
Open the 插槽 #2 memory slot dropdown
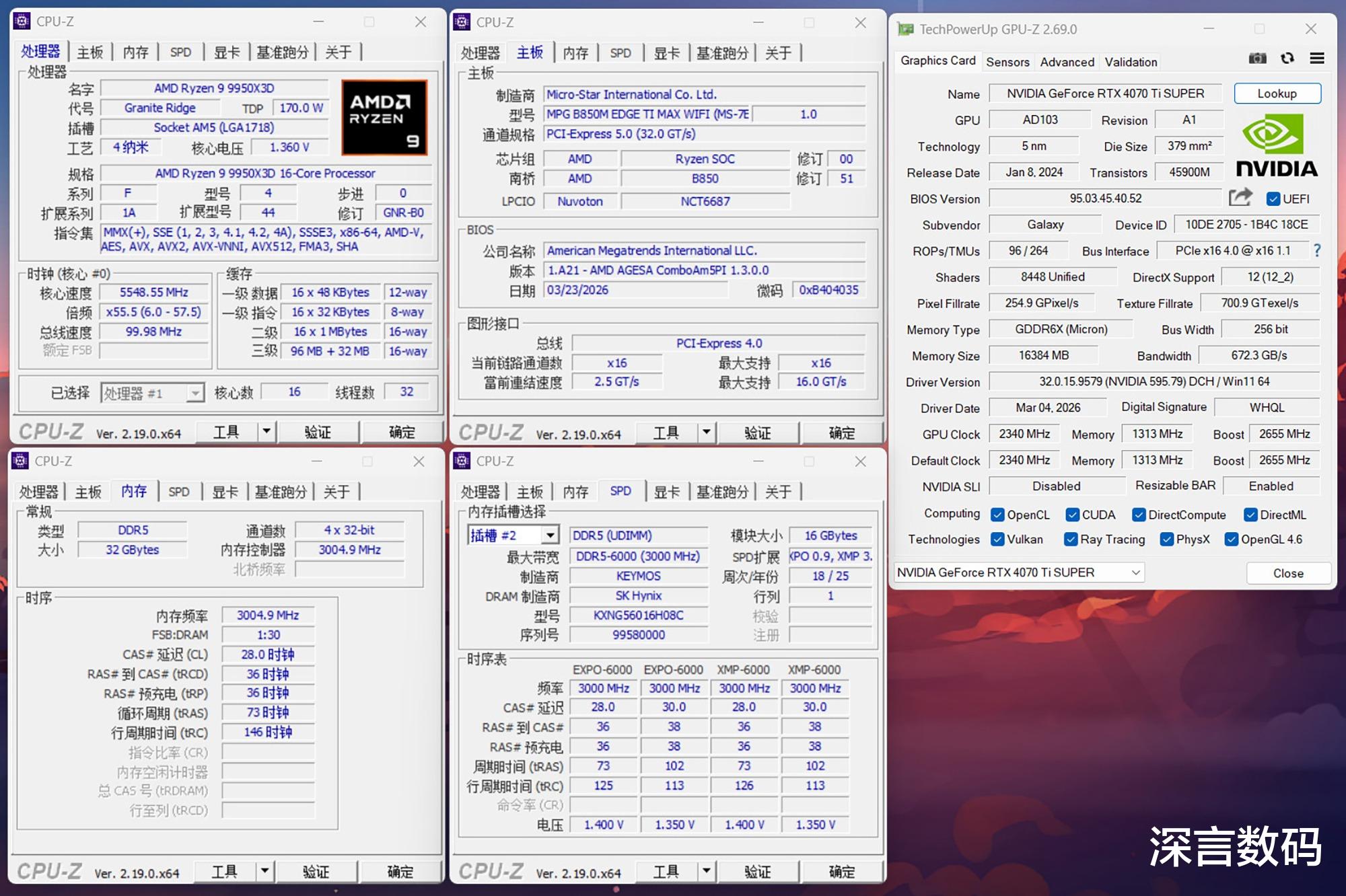551,535
